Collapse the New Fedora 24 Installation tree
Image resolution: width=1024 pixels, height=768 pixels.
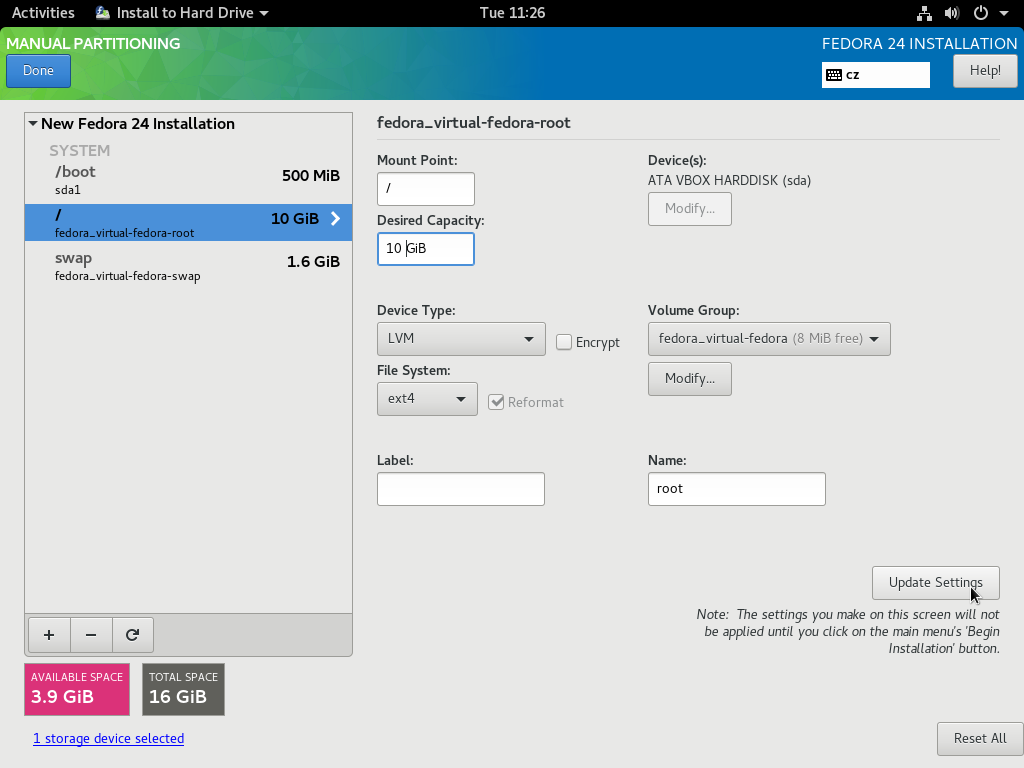33,124
